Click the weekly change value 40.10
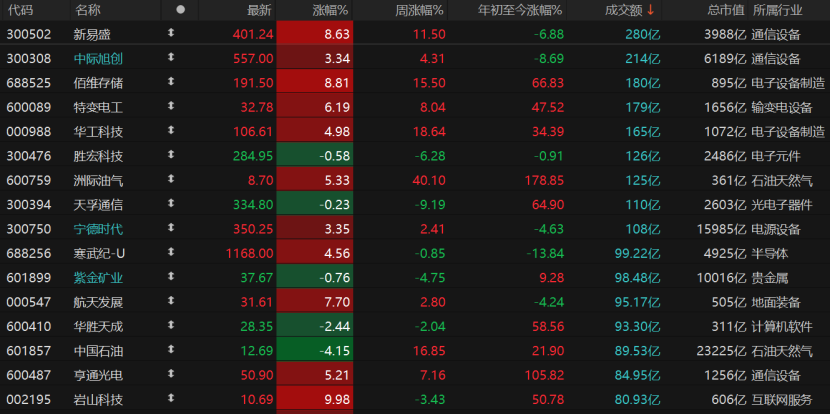This screenshot has height=414, width=830. tap(429, 181)
